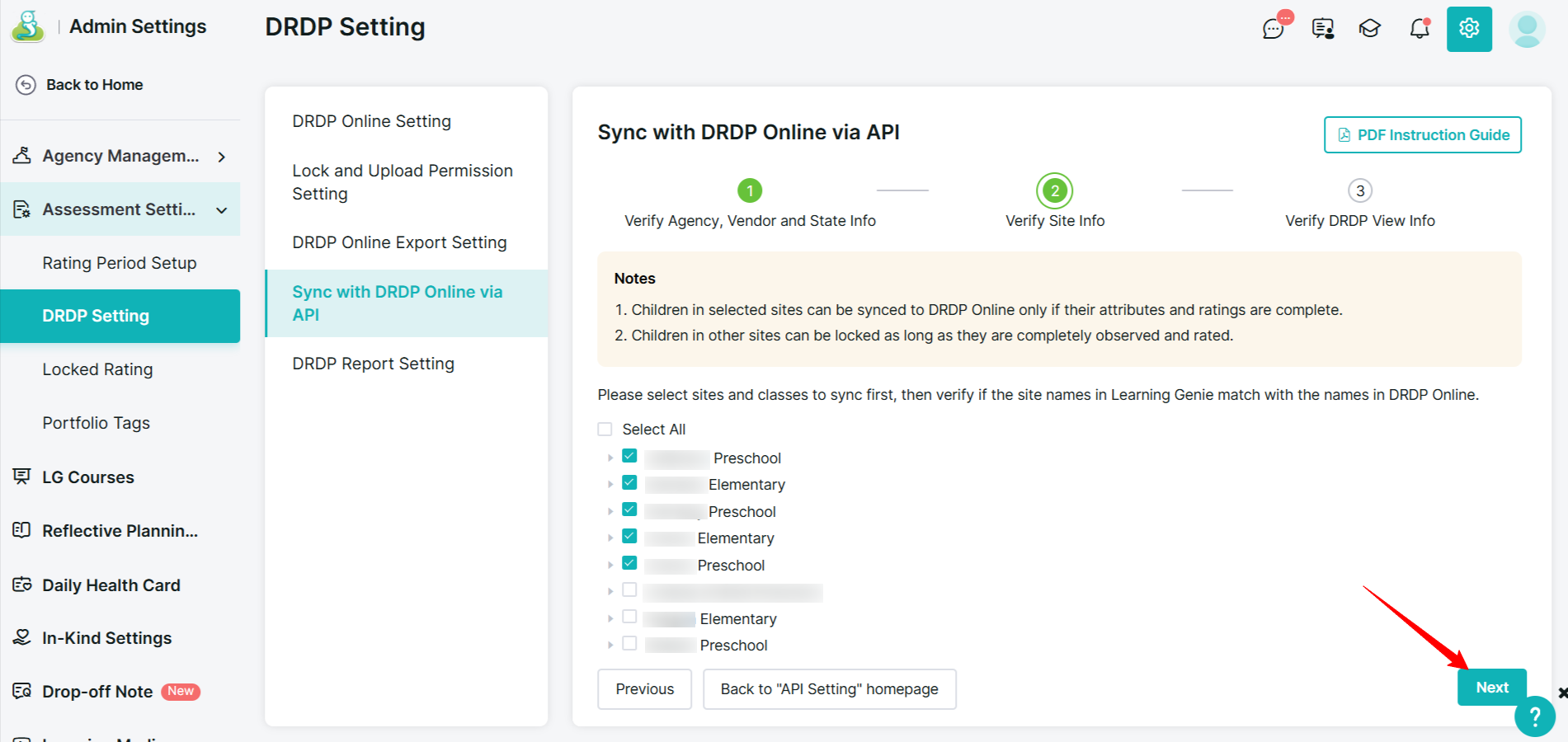Open the chat messages icon
Screen dimensions: 1568x742
pos(1273,29)
